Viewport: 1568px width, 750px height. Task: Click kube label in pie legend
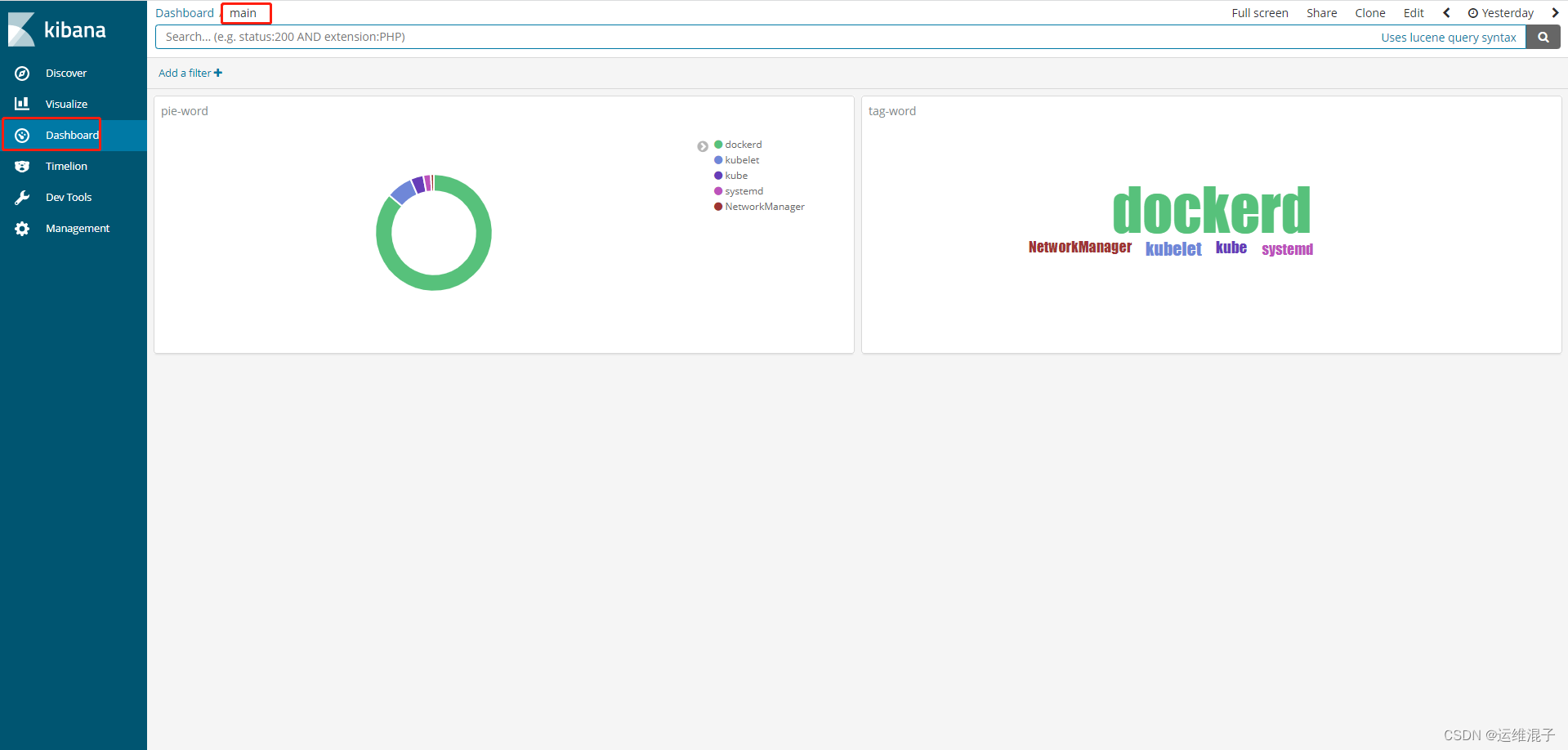click(736, 176)
